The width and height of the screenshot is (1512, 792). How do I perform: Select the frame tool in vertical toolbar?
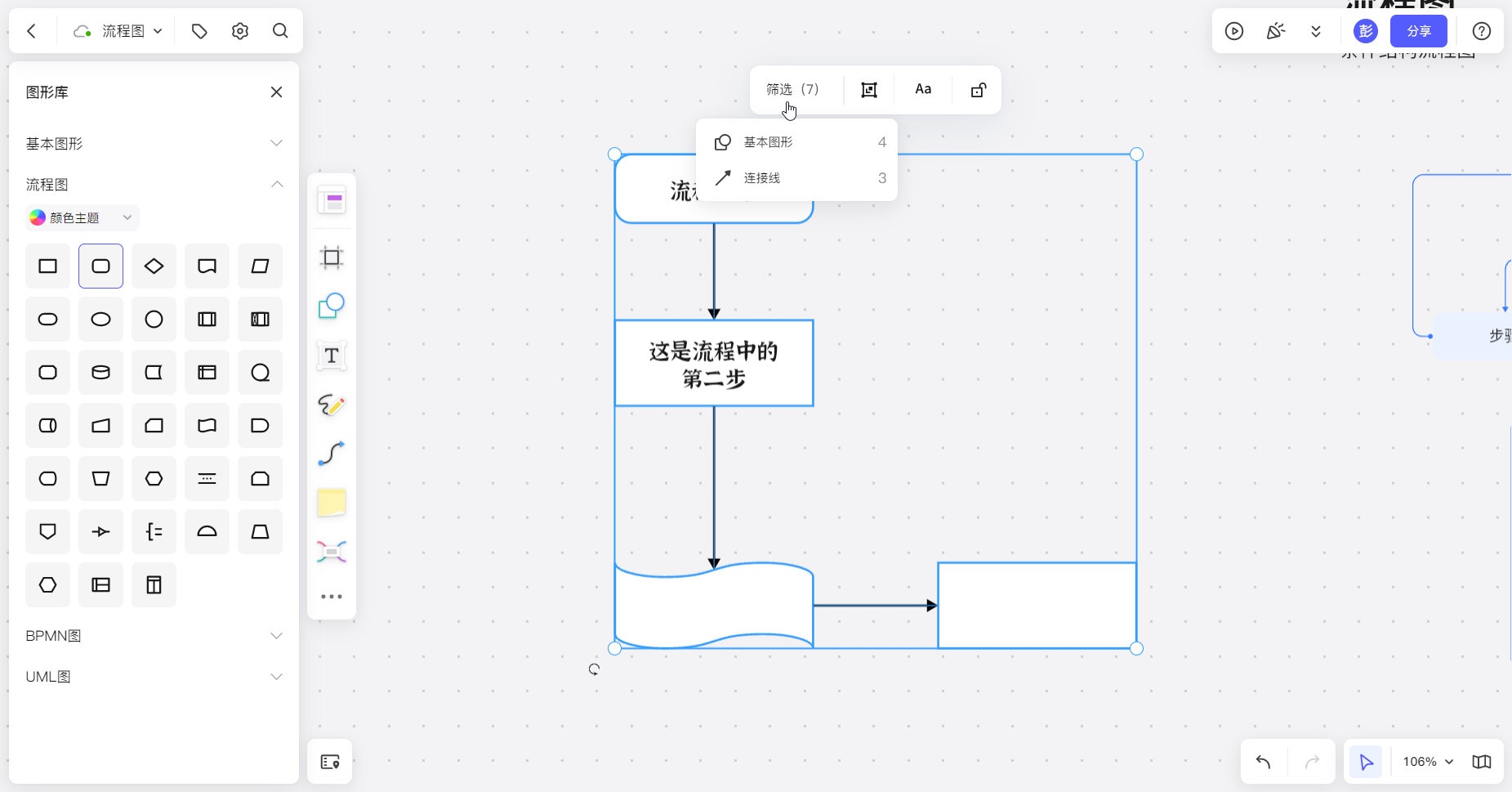click(x=332, y=257)
